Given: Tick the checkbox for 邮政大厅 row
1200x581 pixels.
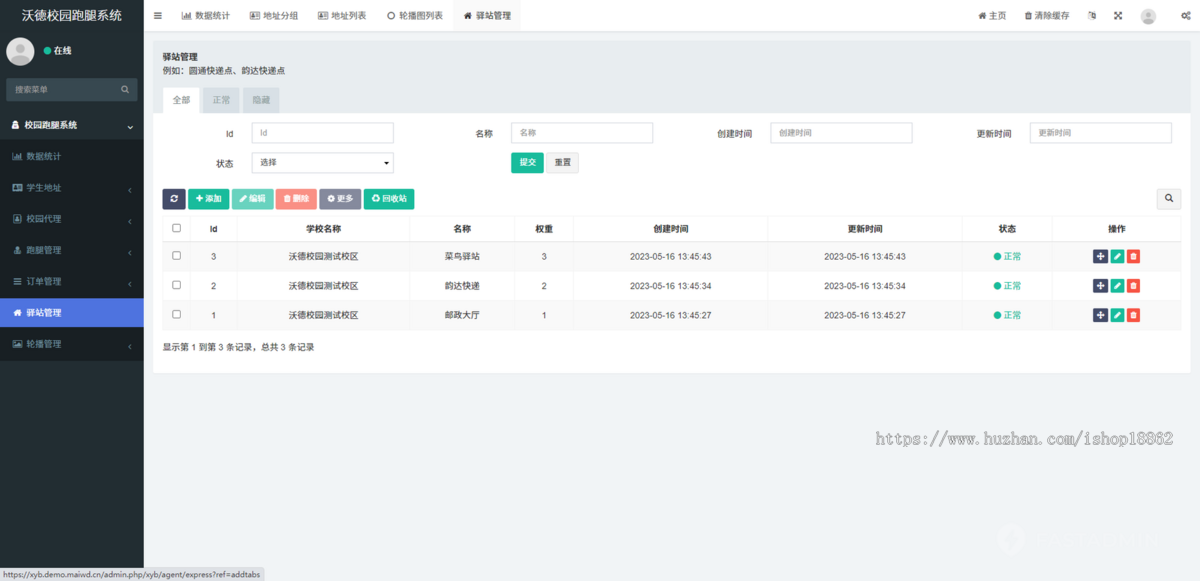Looking at the screenshot, I should (177, 315).
